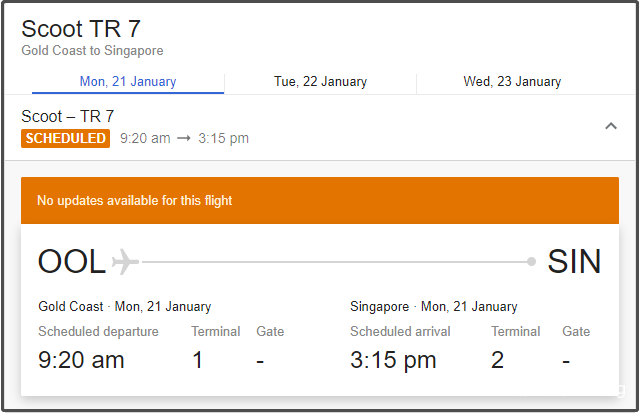Click the orange SCHEDULED status badge
This screenshot has width=640, height=413.
pyautogui.click(x=65, y=138)
